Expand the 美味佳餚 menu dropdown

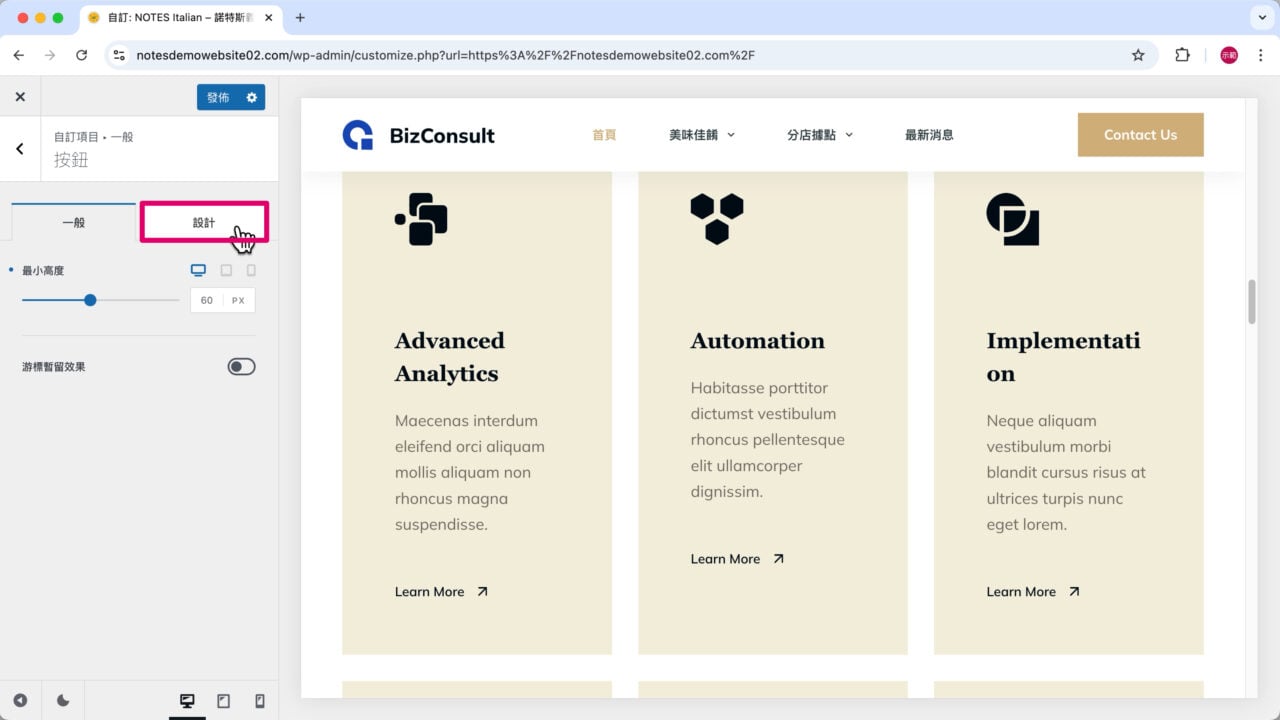(701, 135)
